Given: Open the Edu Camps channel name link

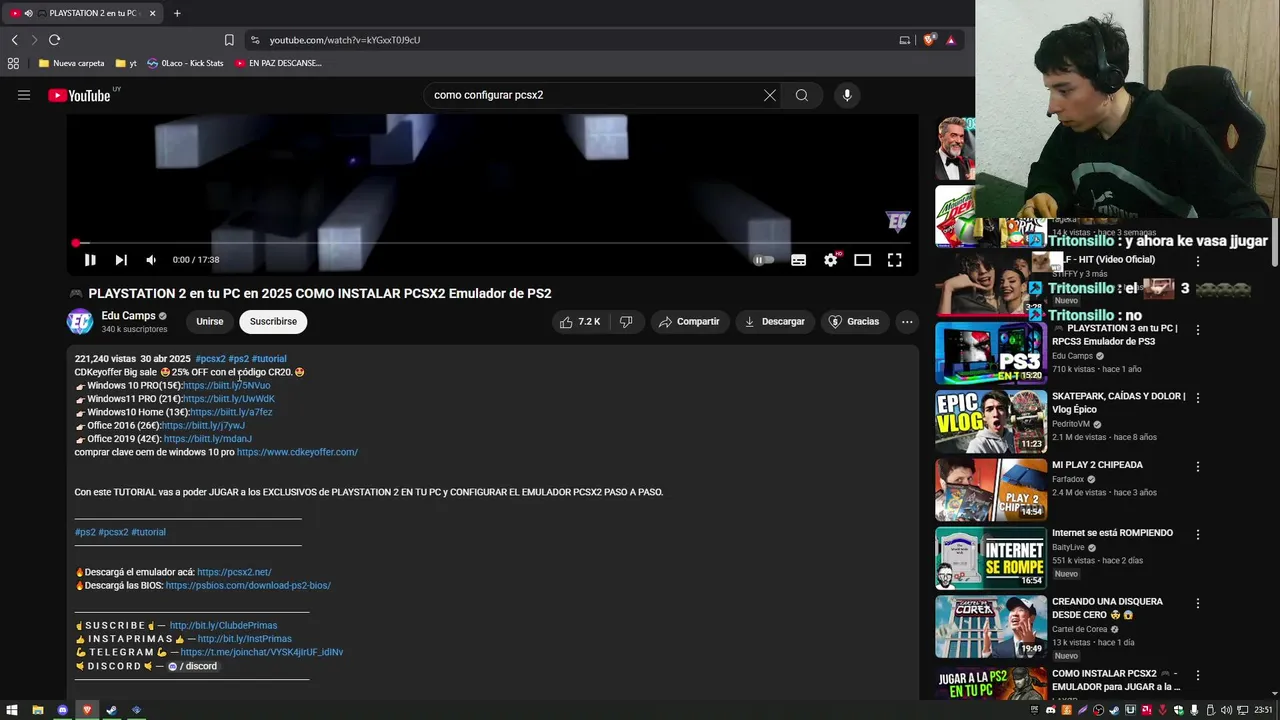Looking at the screenshot, I should [x=128, y=316].
